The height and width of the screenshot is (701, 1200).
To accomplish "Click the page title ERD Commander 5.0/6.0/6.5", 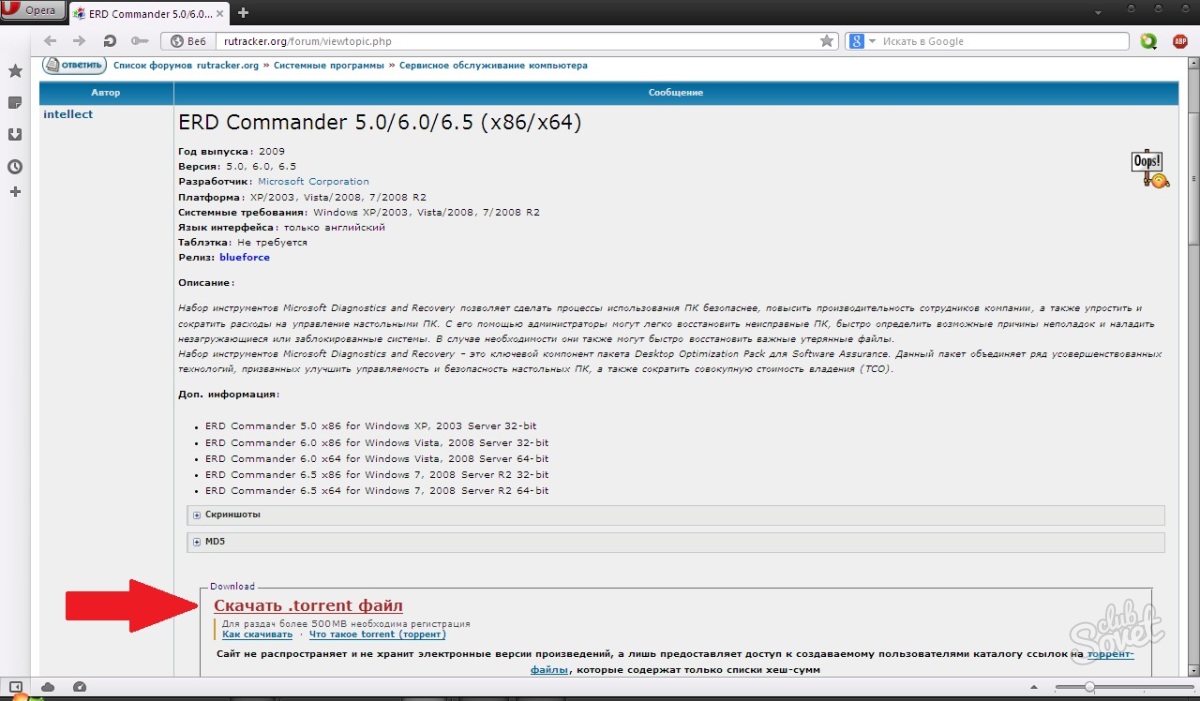I will pos(379,123).
